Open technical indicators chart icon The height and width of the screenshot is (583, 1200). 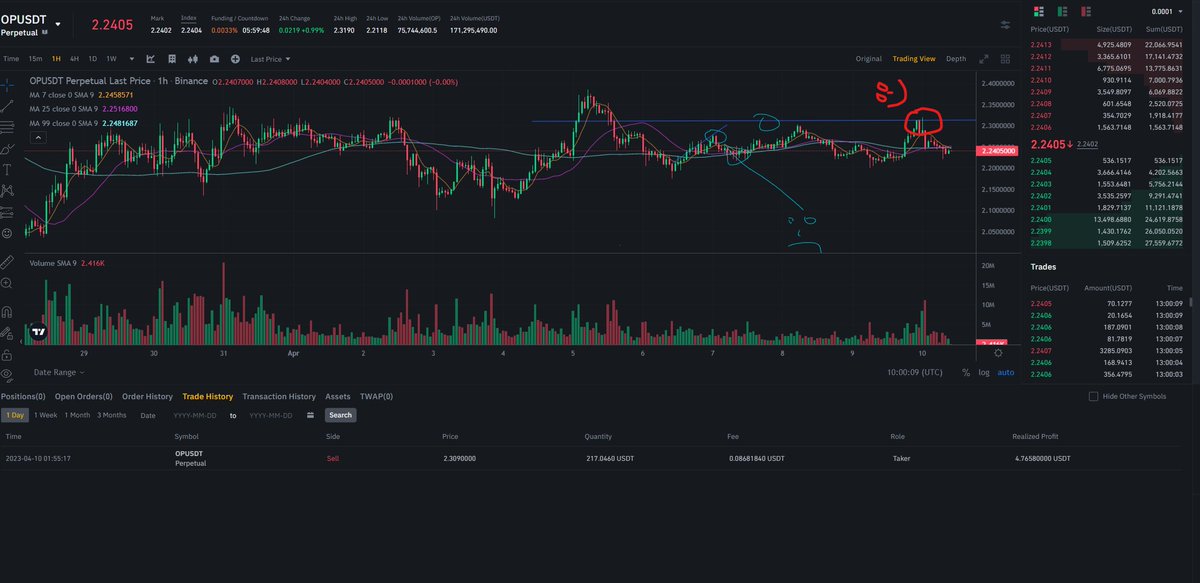(x=149, y=59)
